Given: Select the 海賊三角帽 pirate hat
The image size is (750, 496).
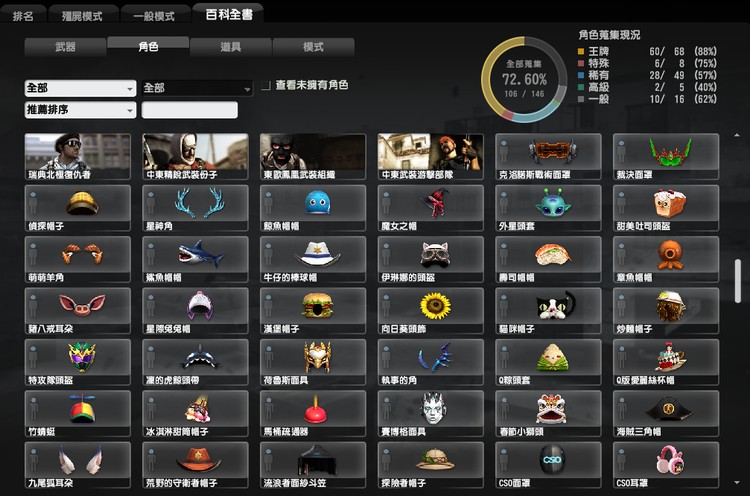Looking at the screenshot, I should [x=666, y=414].
